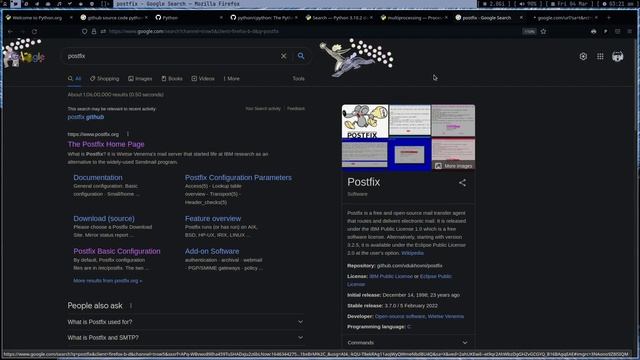
Task: Open Add-on Software link
Action: (x=212, y=251)
